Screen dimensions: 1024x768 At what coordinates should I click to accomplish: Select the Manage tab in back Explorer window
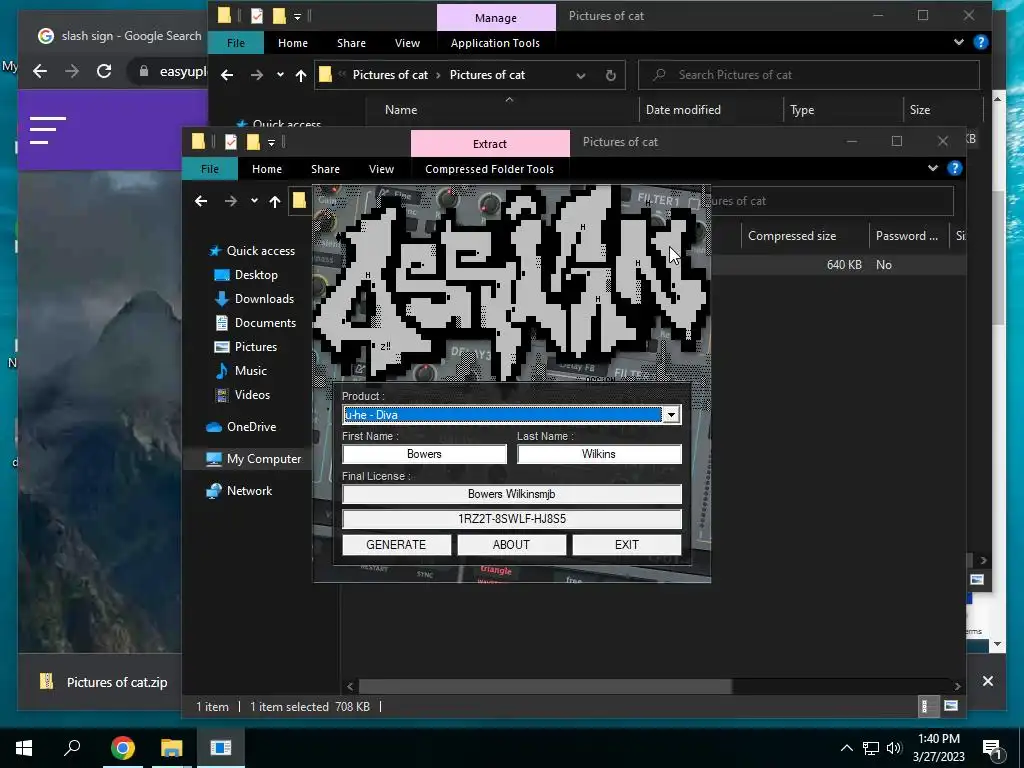[496, 18]
